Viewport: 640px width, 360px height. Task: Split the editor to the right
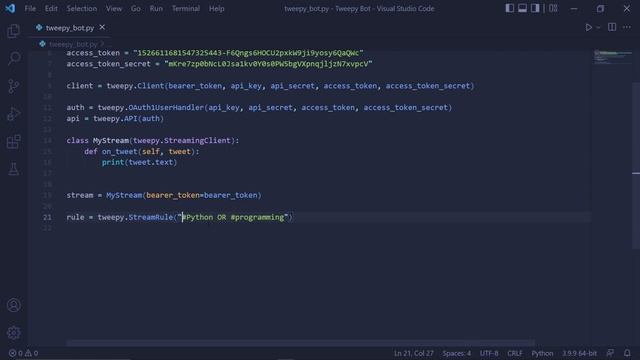[x=612, y=27]
